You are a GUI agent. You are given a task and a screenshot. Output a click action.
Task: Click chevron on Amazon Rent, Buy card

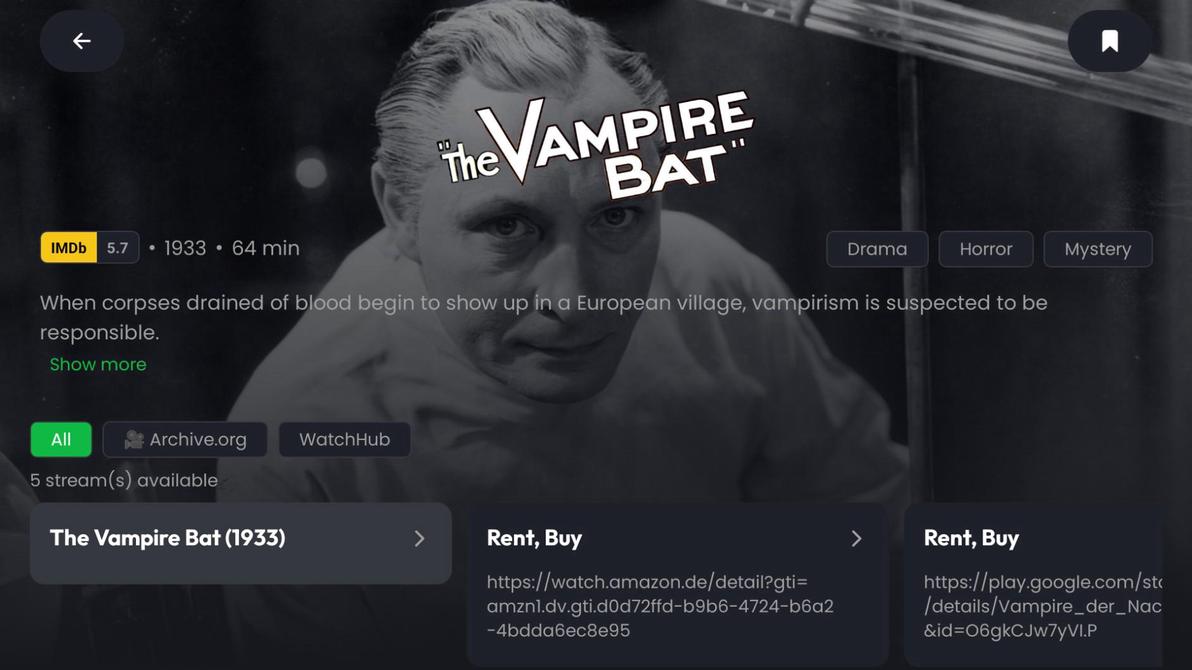click(x=857, y=538)
